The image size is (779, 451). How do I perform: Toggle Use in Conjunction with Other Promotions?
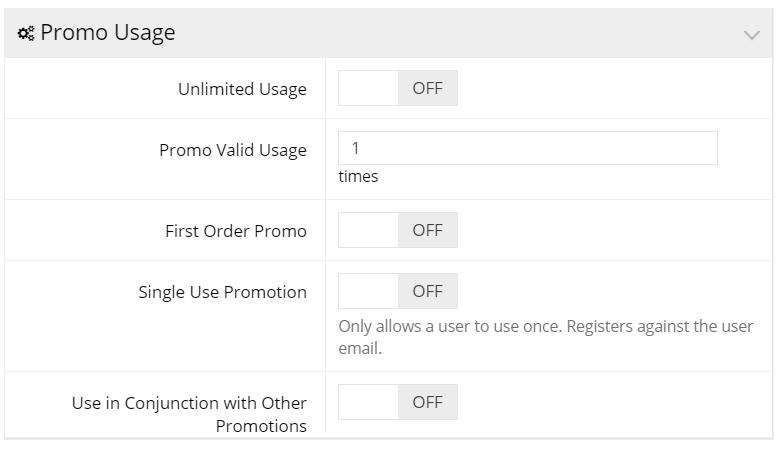coord(398,402)
